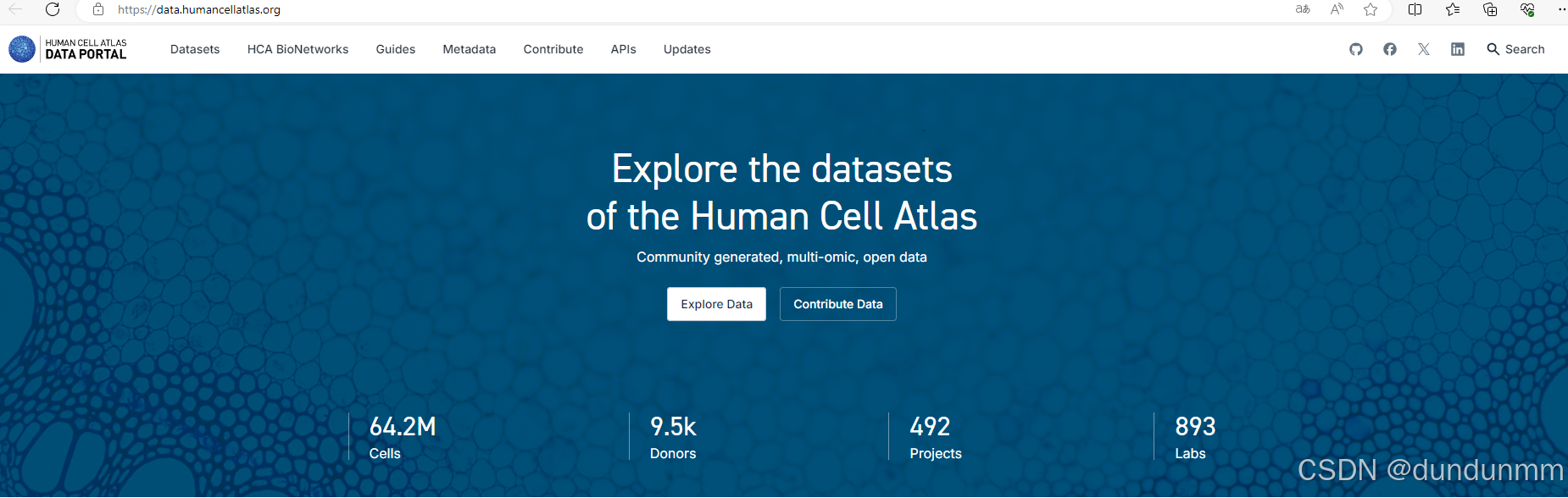Open the Human Cell Atlas GitHub page
Viewport: 1568px width, 498px height.
(x=1356, y=49)
